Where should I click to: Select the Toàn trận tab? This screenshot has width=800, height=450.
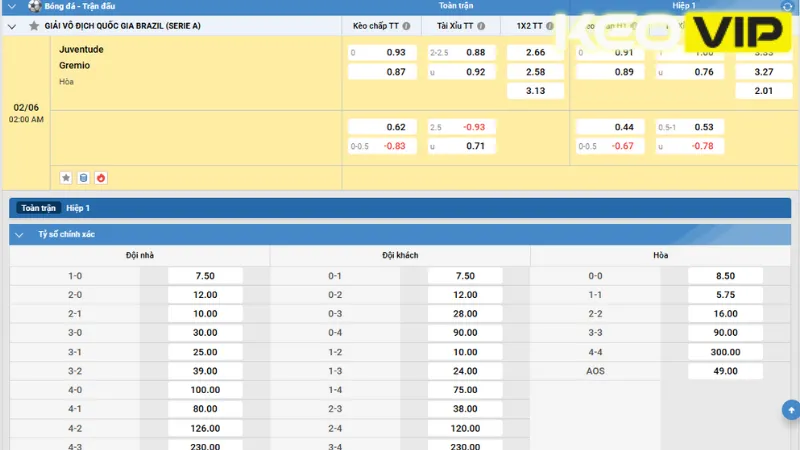(38, 208)
